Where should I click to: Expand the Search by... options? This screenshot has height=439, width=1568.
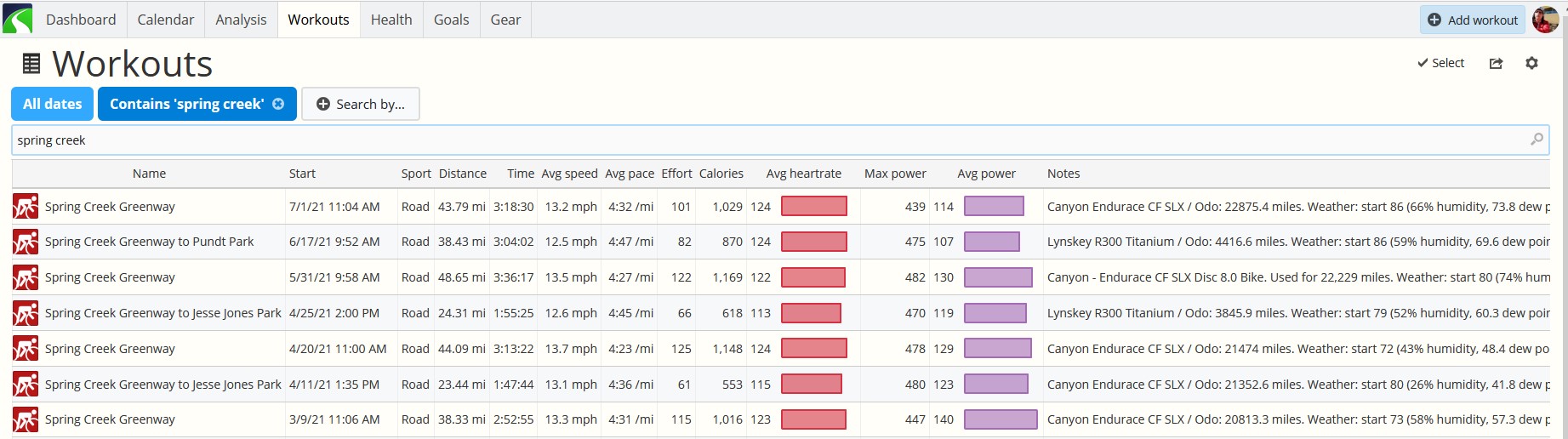coord(361,104)
